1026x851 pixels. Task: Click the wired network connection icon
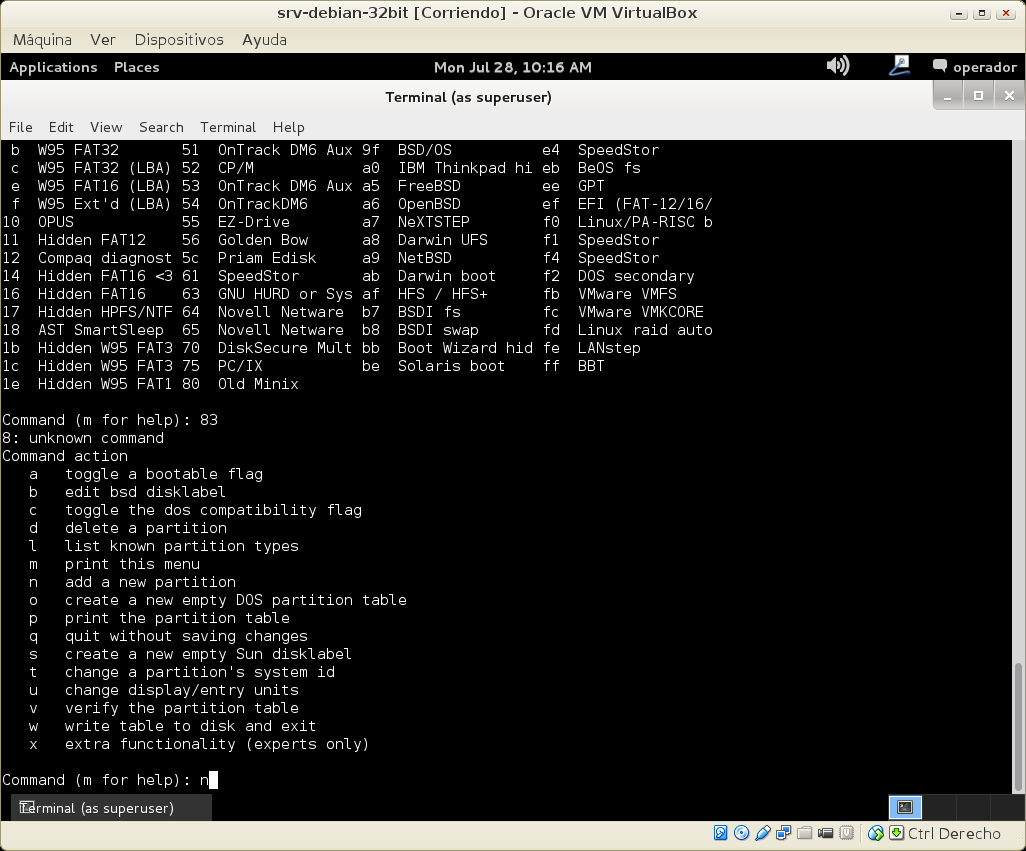(x=899, y=66)
